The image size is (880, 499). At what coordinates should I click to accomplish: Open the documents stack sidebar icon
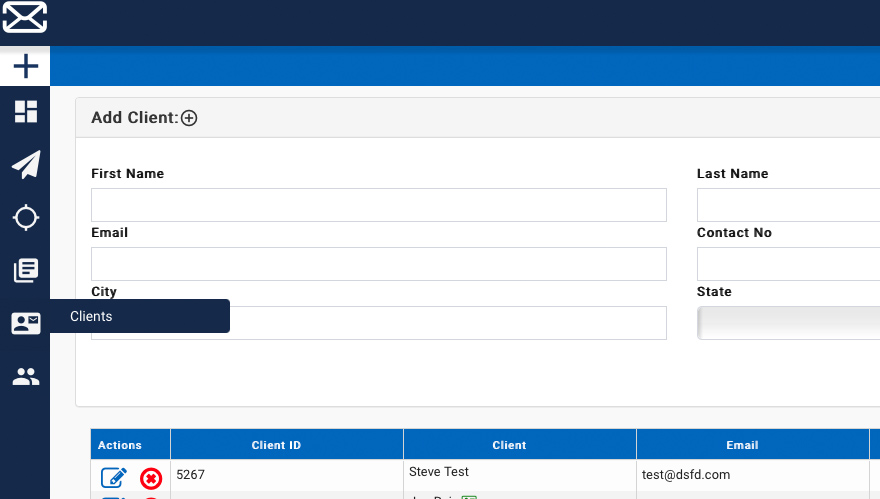pyautogui.click(x=26, y=271)
